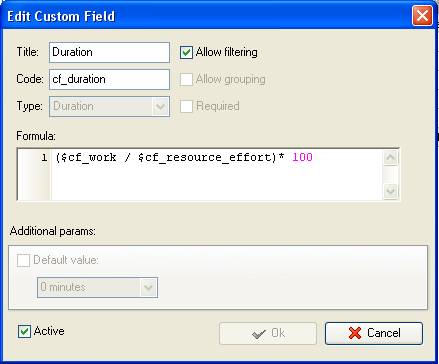Click the formula scrollbar up arrow
The image size is (439, 364).
coord(390,158)
